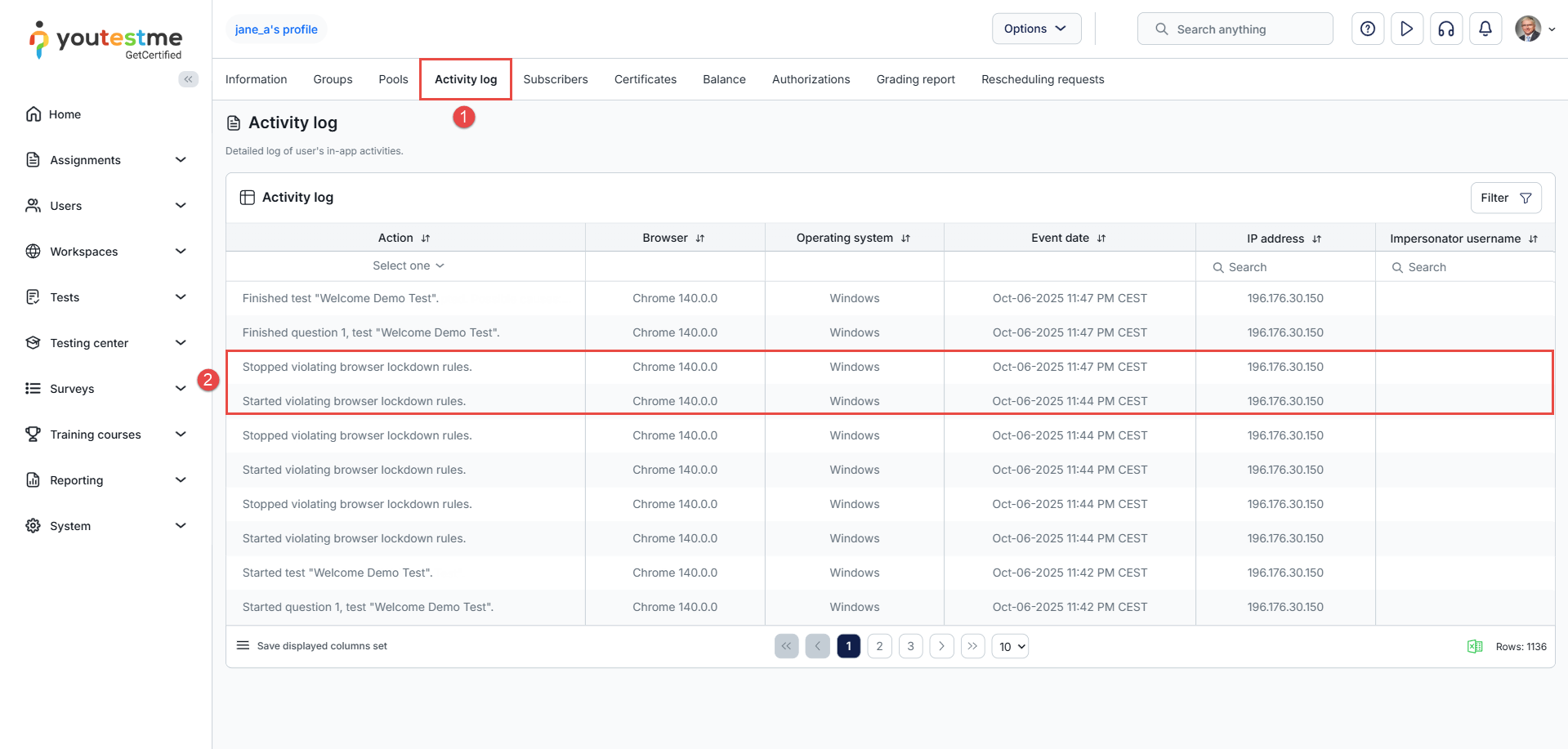
Task: Open the headset support icon
Action: coord(1445,29)
